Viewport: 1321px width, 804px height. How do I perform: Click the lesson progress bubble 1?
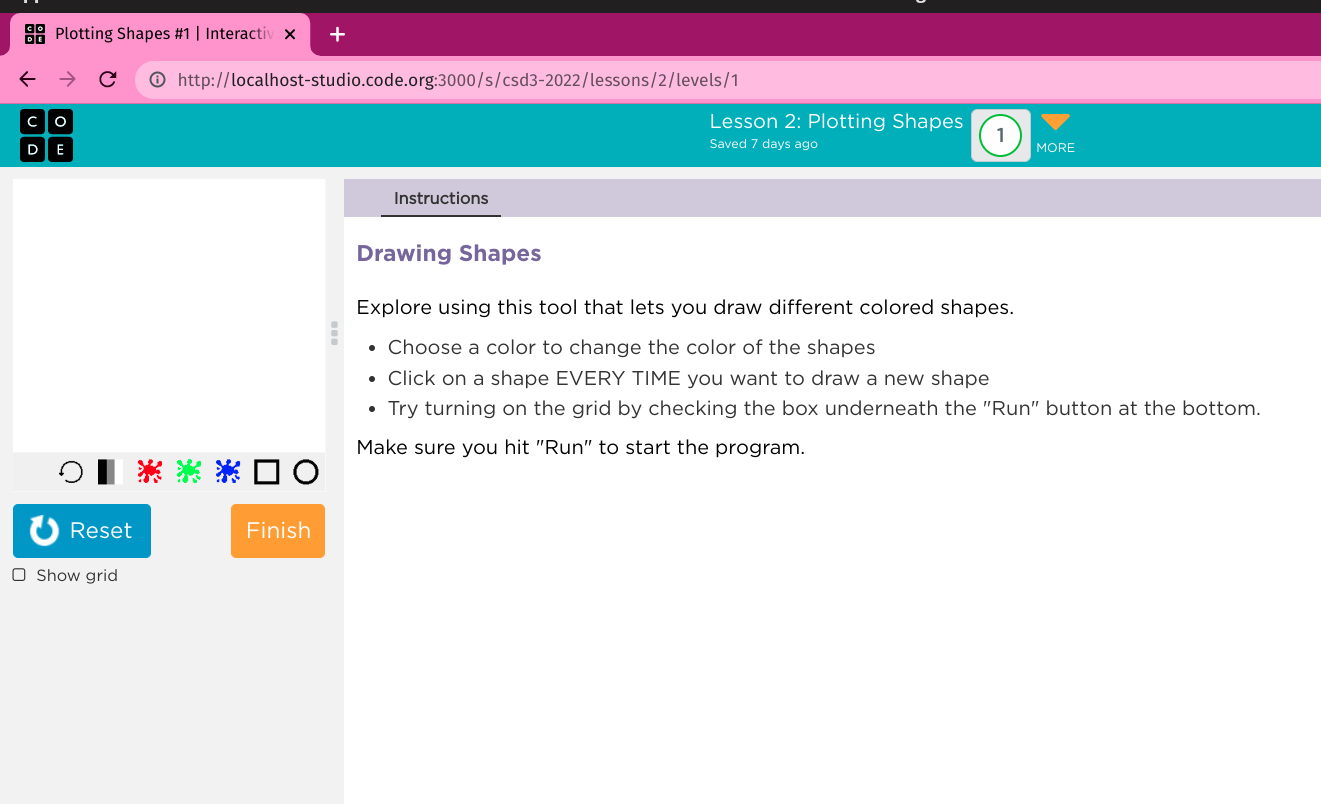coord(1000,135)
